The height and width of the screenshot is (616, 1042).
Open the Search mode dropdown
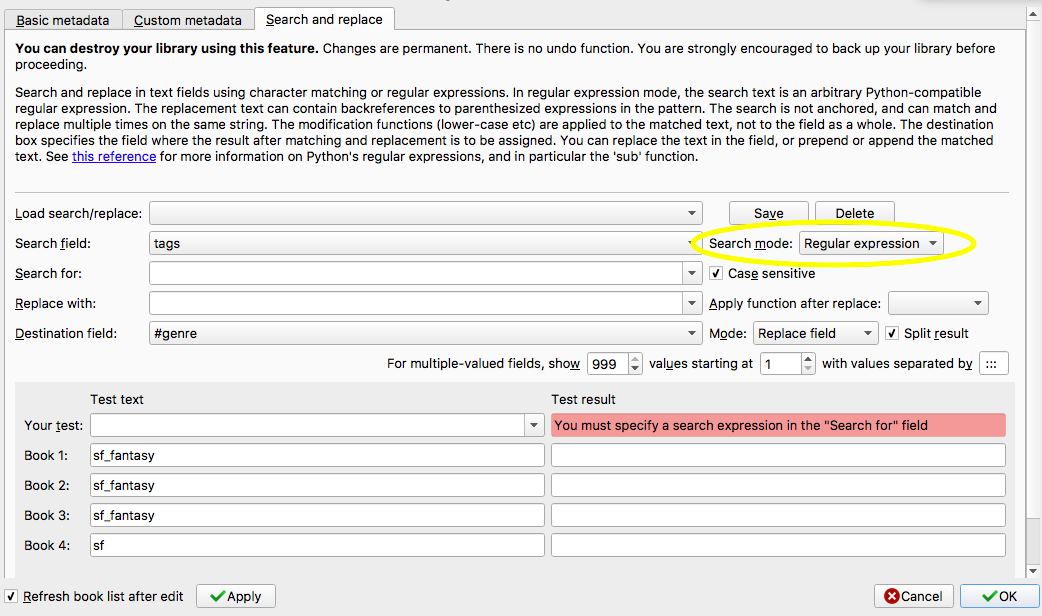871,243
